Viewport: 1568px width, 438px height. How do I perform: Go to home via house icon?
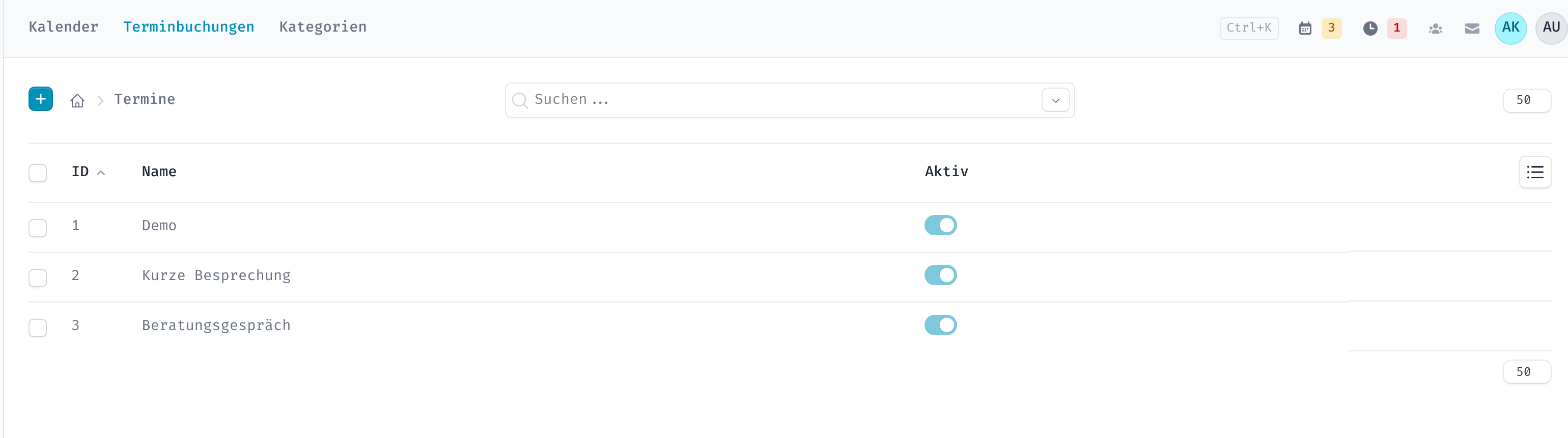coord(77,100)
